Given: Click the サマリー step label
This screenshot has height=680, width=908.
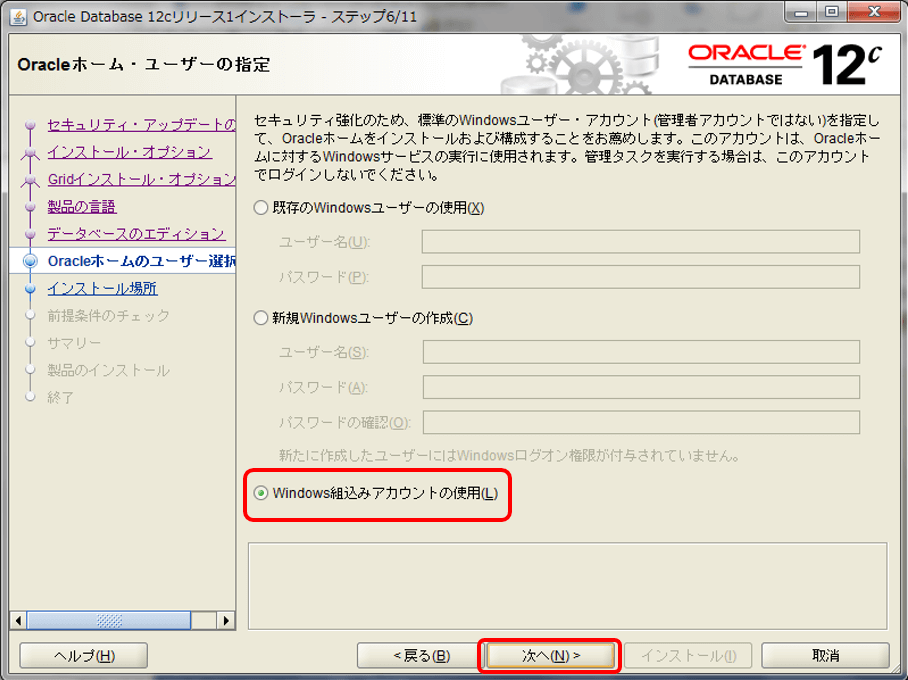Looking at the screenshot, I should point(74,343).
